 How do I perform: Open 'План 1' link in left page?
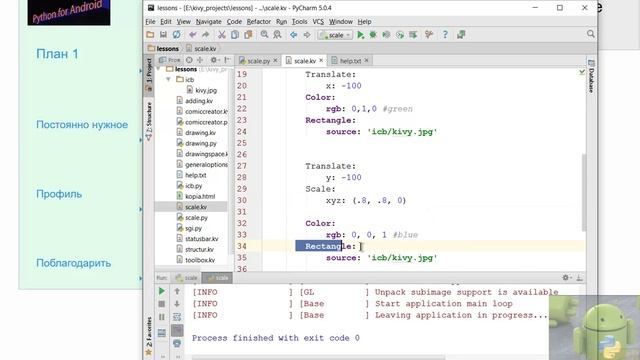[57, 54]
